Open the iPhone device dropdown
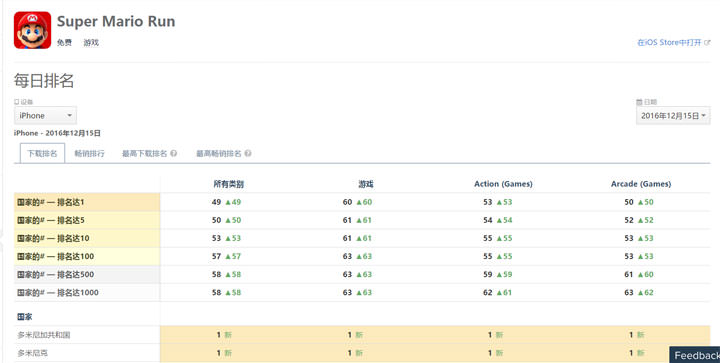Viewport: 720px width, 363px height. pyautogui.click(x=45, y=116)
